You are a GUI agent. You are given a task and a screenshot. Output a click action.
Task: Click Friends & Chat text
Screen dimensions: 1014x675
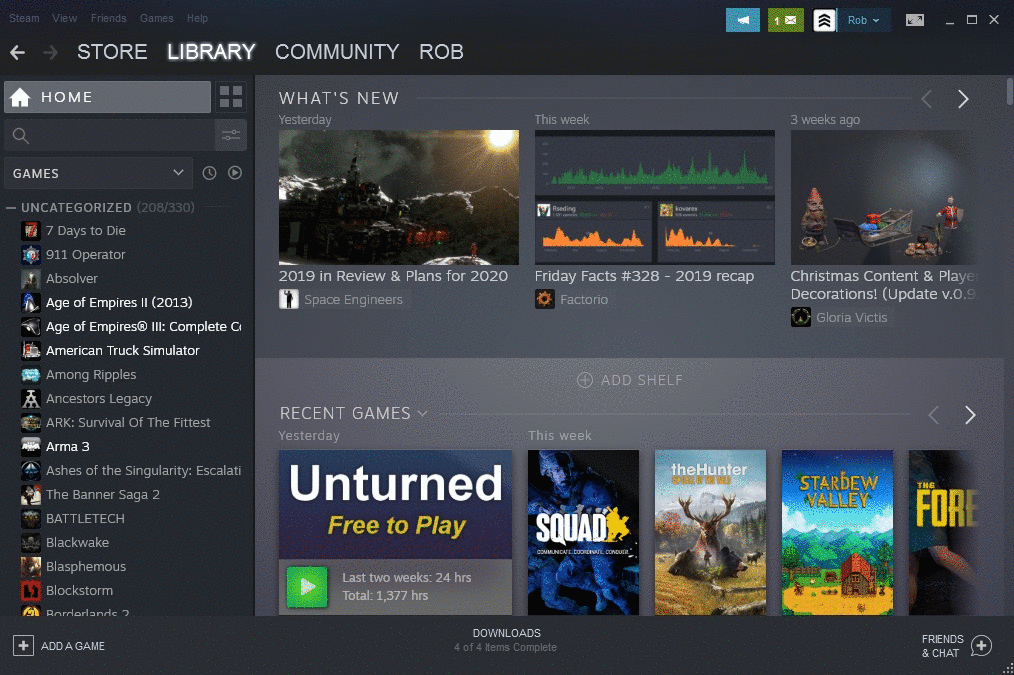[x=942, y=646]
